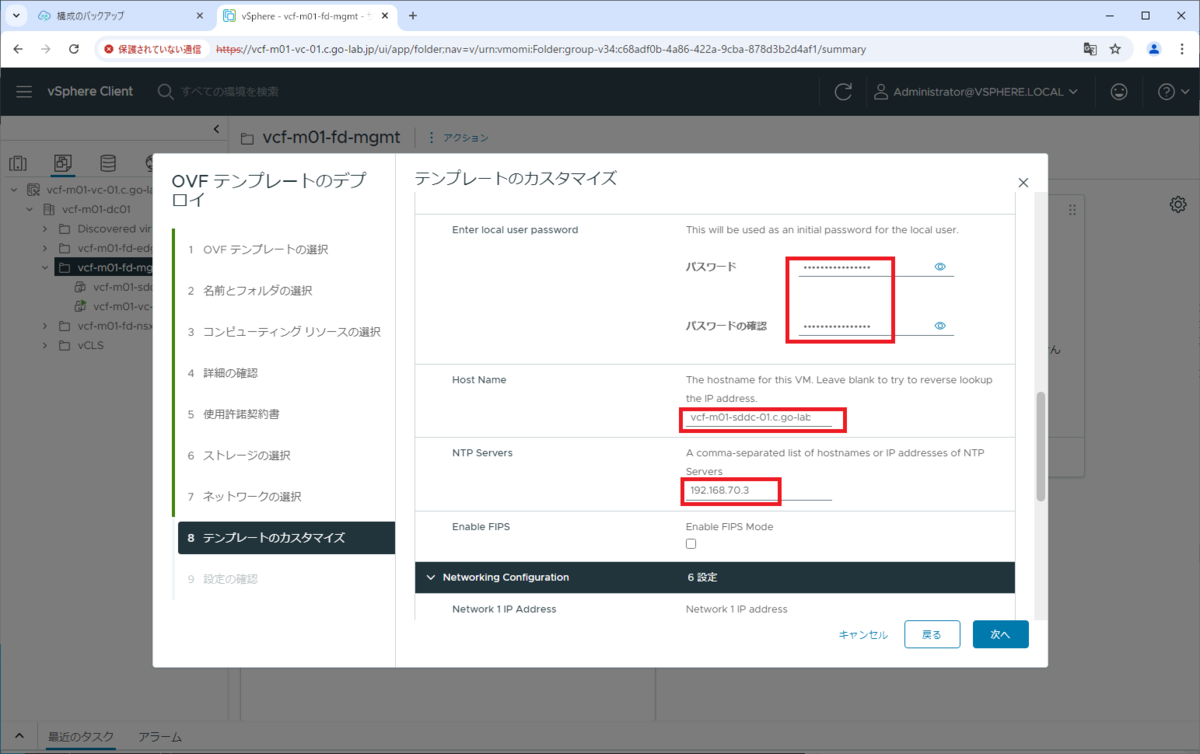Image resolution: width=1200 pixels, height=754 pixels.
Task: Open the Administrator@VSPHERE.LOCAL user menu
Action: (976, 91)
